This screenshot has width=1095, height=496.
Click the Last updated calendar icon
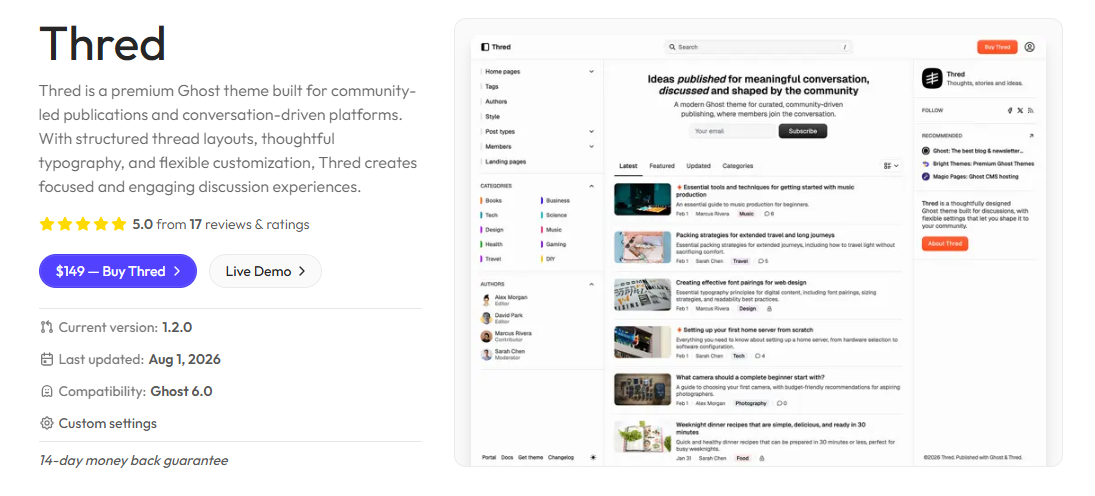(x=47, y=360)
